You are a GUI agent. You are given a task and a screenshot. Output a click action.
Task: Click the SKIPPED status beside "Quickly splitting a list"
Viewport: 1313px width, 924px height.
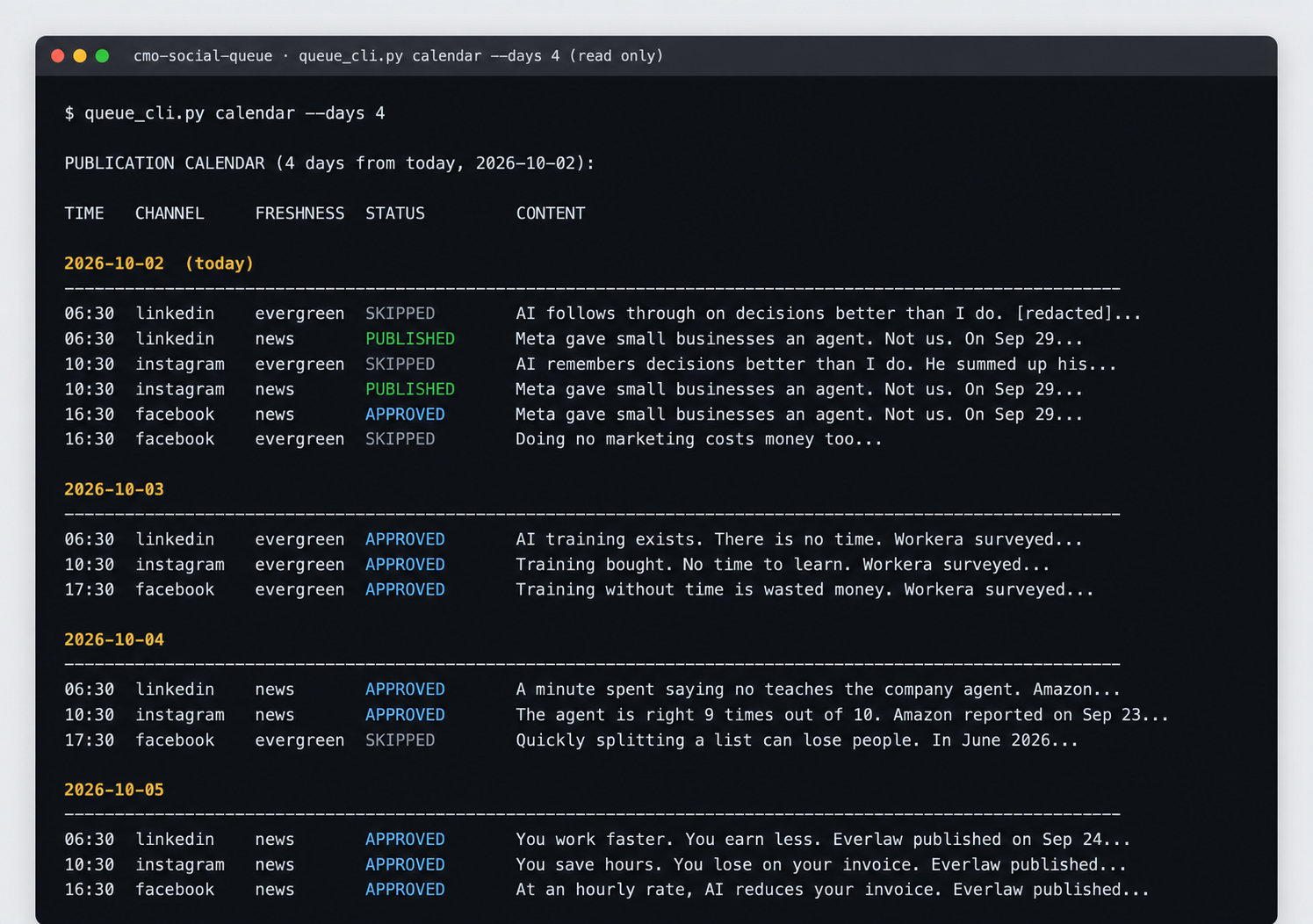[400, 740]
